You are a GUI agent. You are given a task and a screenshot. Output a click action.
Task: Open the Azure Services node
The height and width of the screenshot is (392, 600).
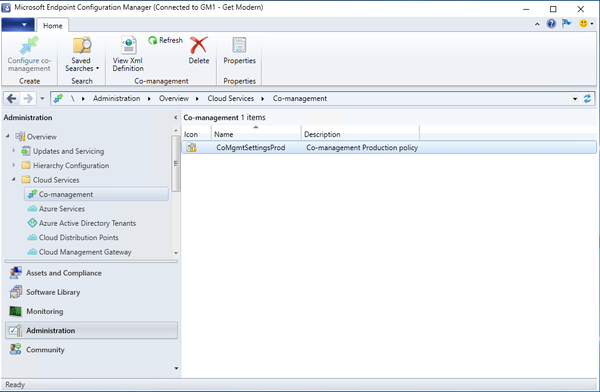click(56, 209)
